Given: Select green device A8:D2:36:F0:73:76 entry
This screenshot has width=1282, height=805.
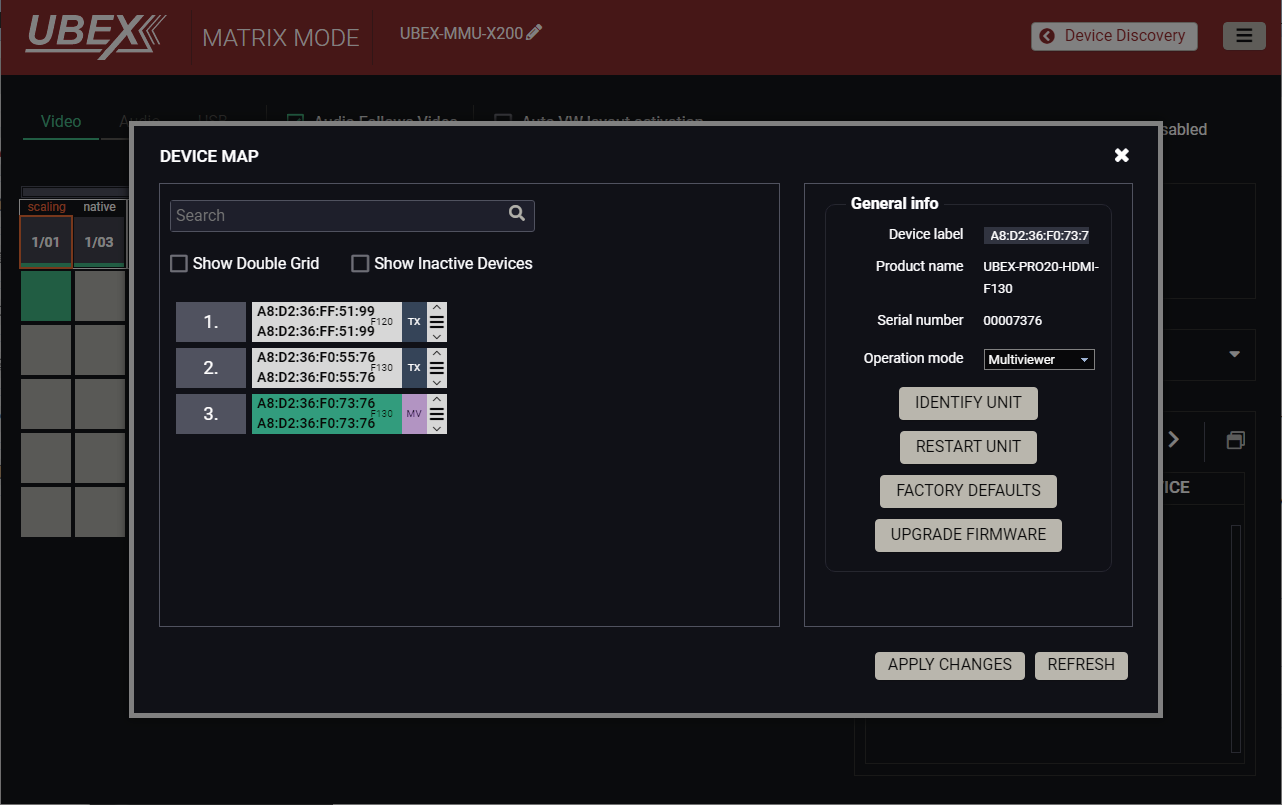Looking at the screenshot, I should 327,414.
